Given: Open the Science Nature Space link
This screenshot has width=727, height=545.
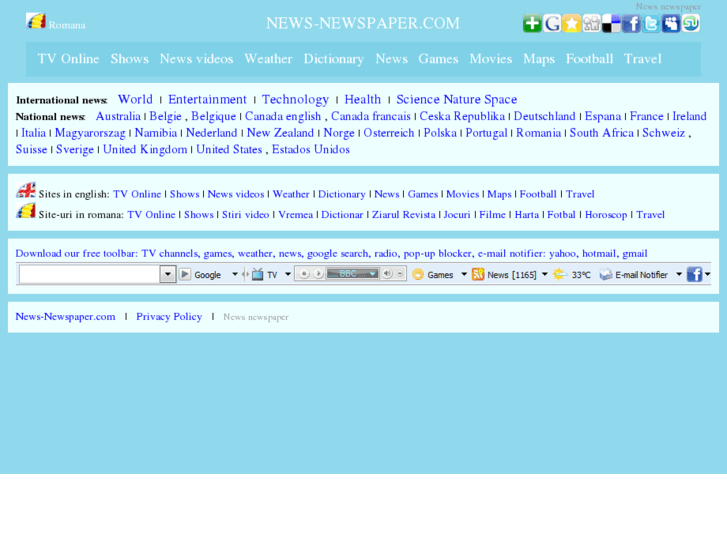Looking at the screenshot, I should click(x=456, y=99).
